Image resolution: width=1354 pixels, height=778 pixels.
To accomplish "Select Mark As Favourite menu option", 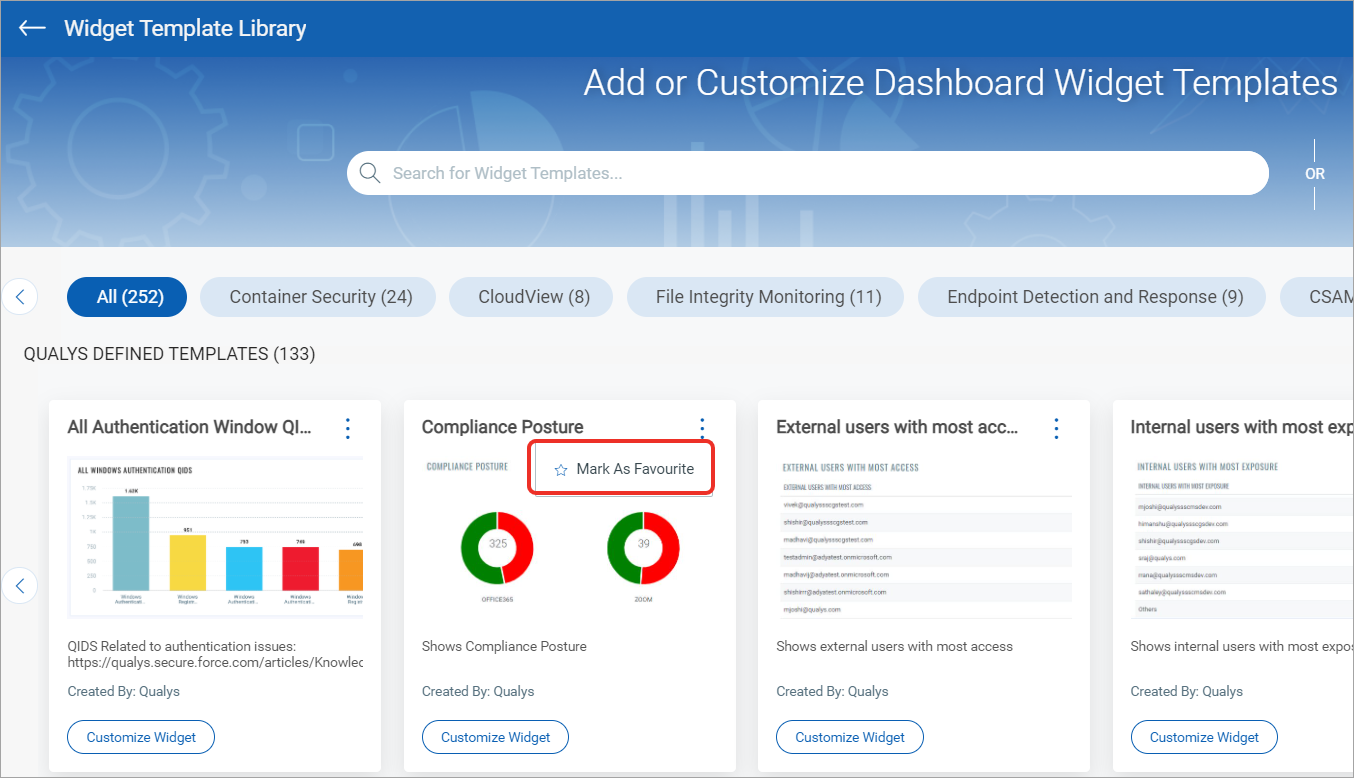I will (634, 469).
